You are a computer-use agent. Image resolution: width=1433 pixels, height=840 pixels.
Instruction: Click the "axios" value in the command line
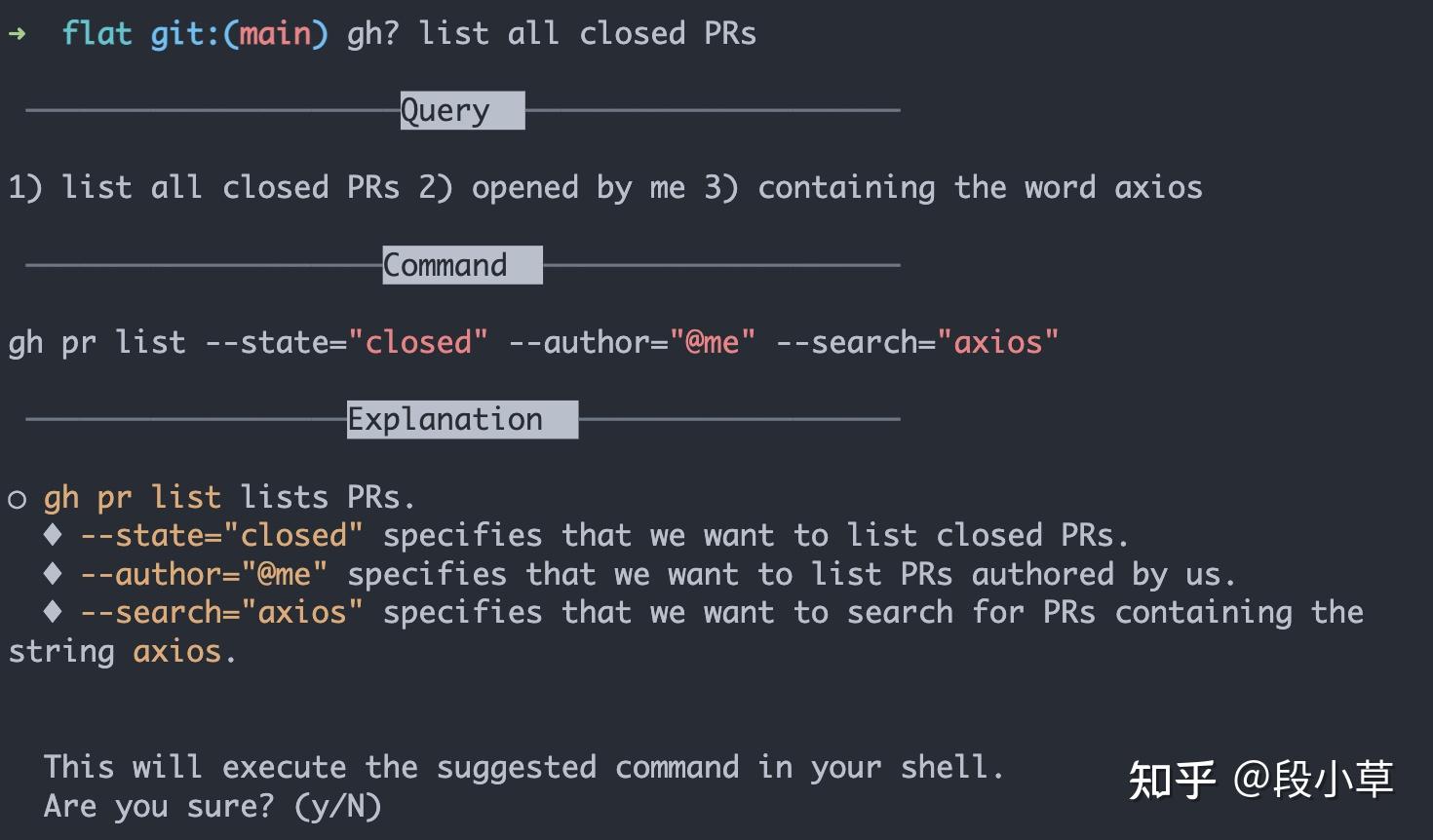pos(997,342)
